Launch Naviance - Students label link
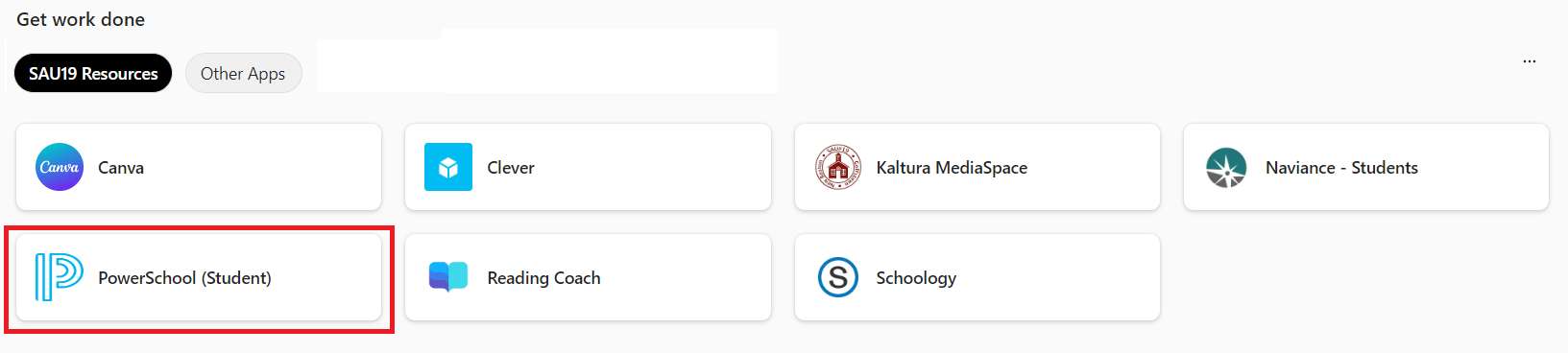Screen dimensions: 1568x353 1341,167
